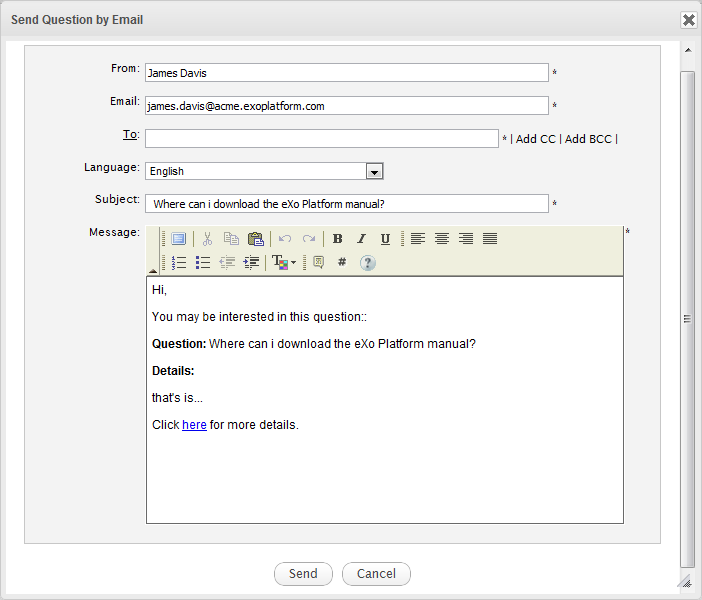Open the Language dropdown
Screen dimensions: 702x600
coord(374,171)
